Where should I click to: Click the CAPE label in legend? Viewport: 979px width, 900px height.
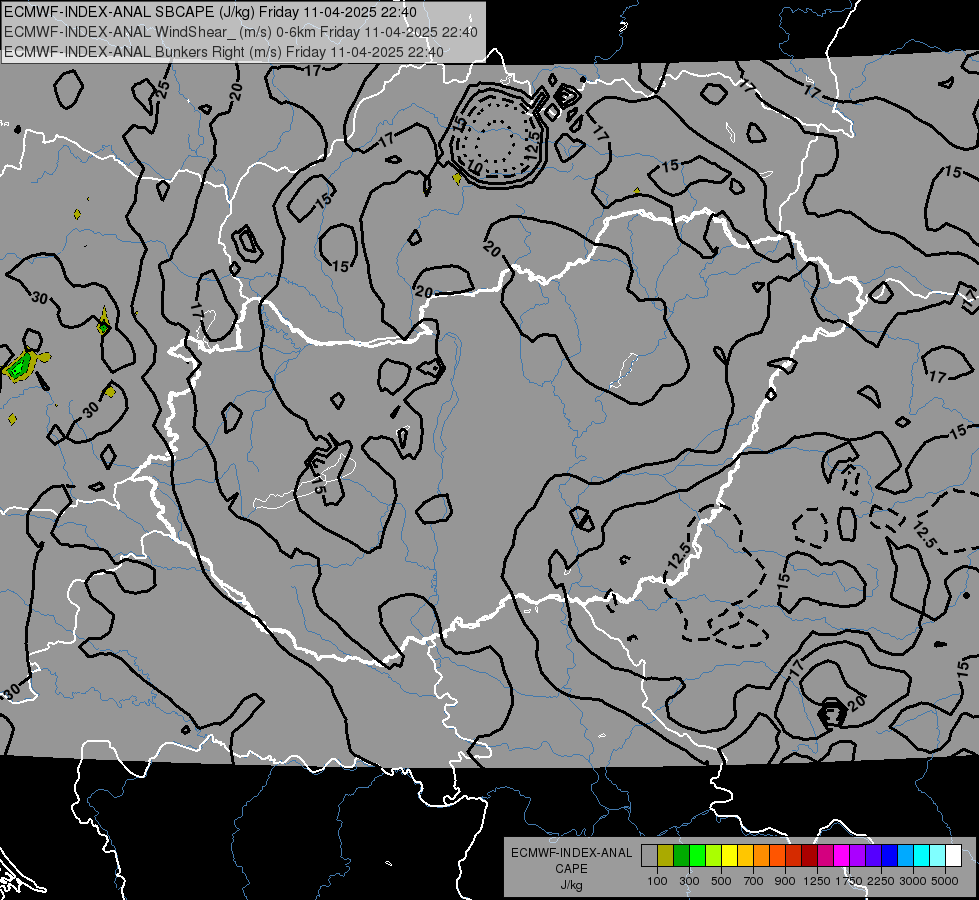click(571, 869)
